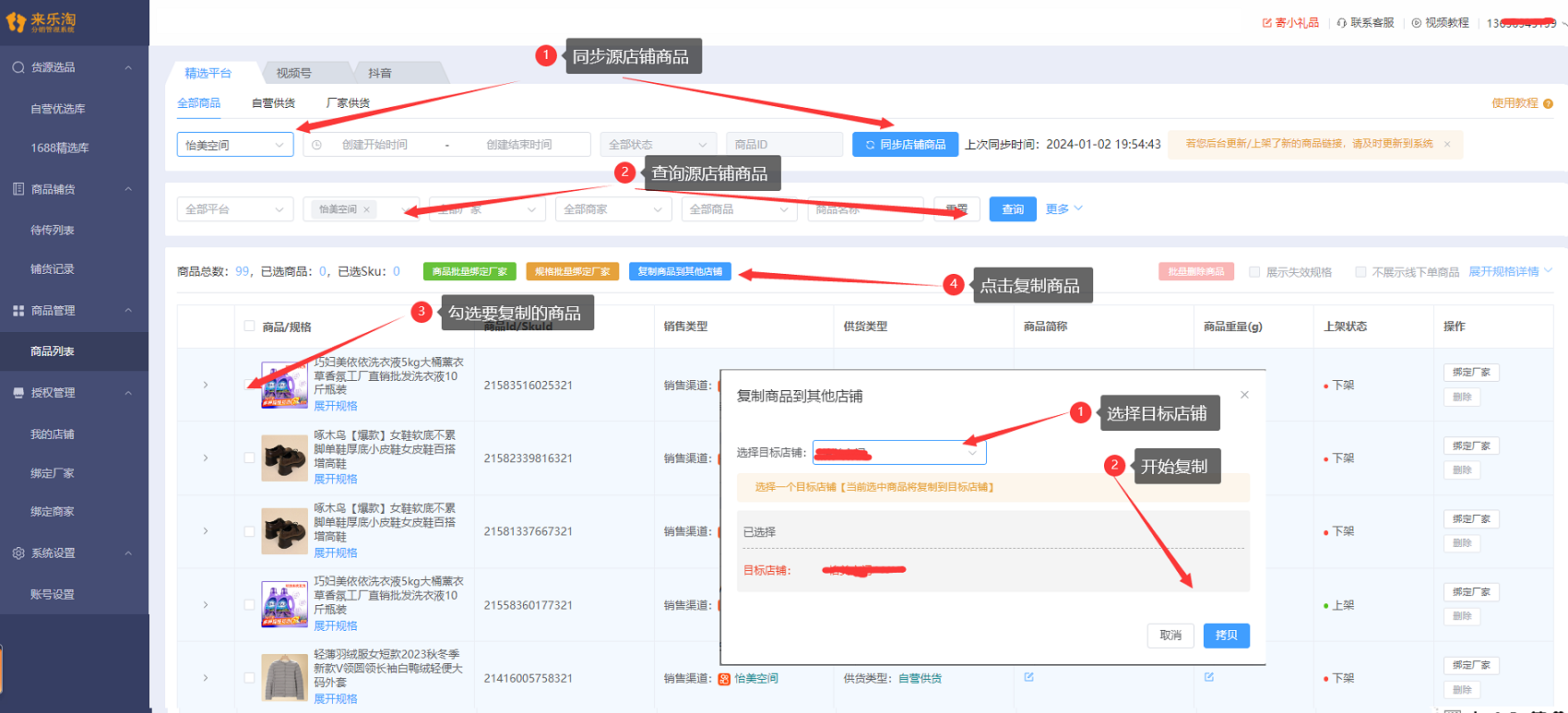
Task: Open thumbnail of 巧妇美依依洗衣液 21583516025321
Action: click(x=284, y=385)
